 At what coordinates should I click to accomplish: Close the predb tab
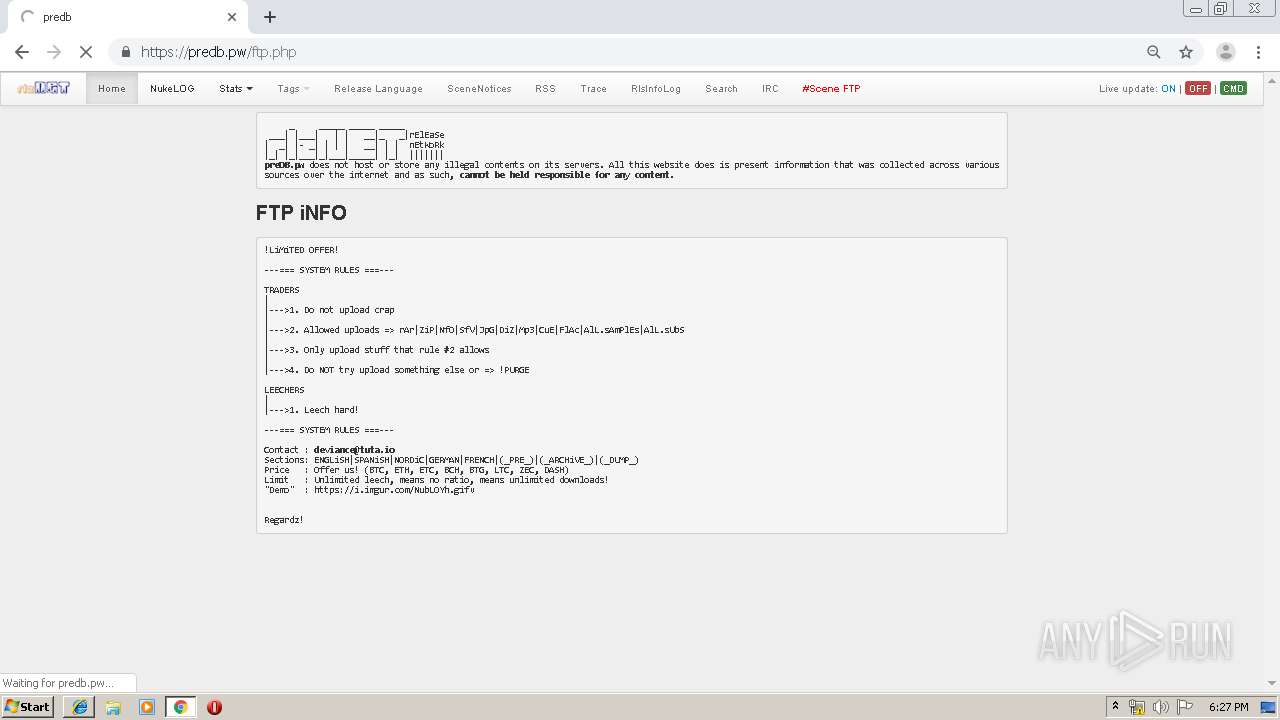click(232, 17)
